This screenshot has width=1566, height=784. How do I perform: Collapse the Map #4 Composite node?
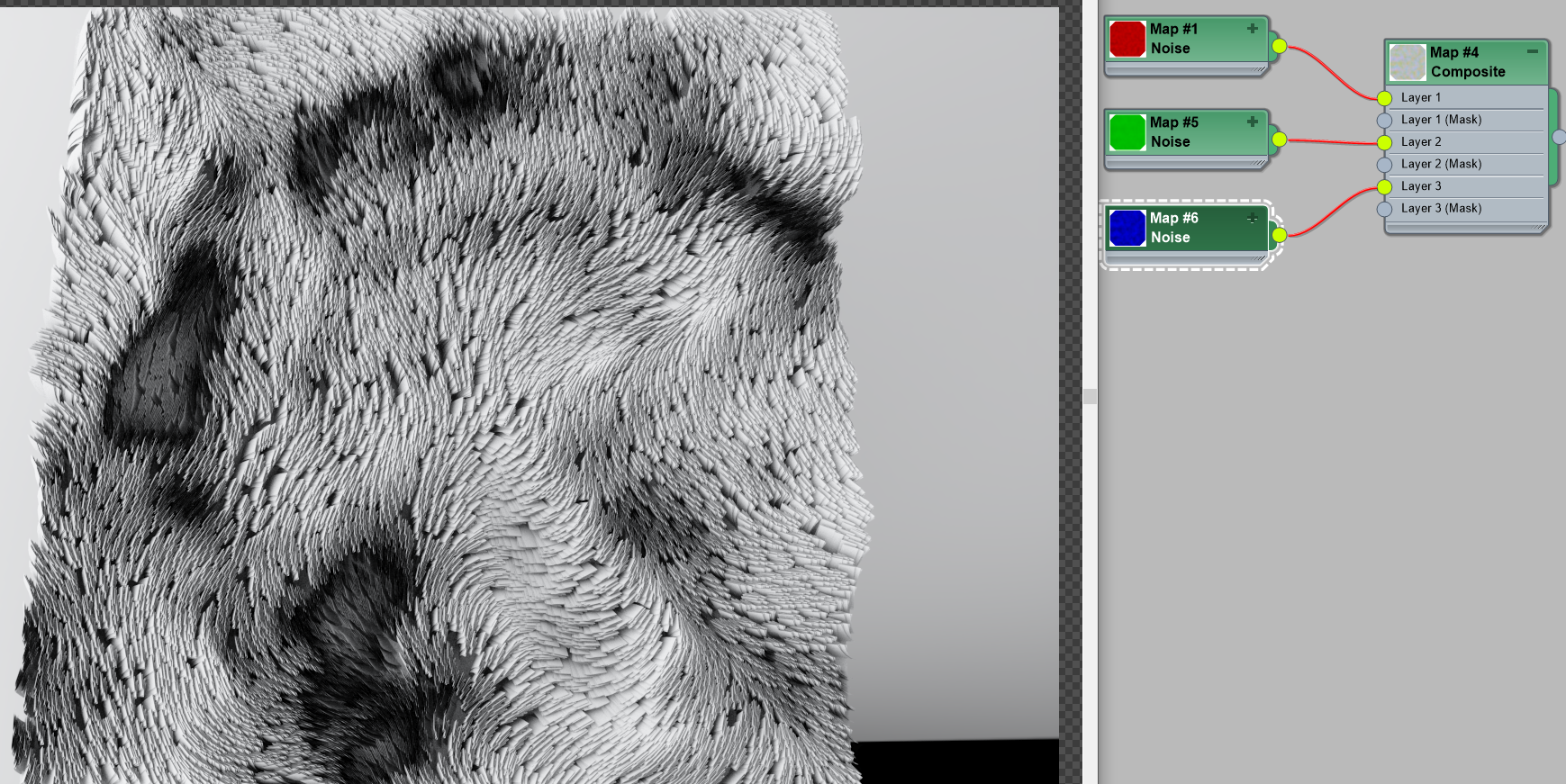(x=1532, y=51)
